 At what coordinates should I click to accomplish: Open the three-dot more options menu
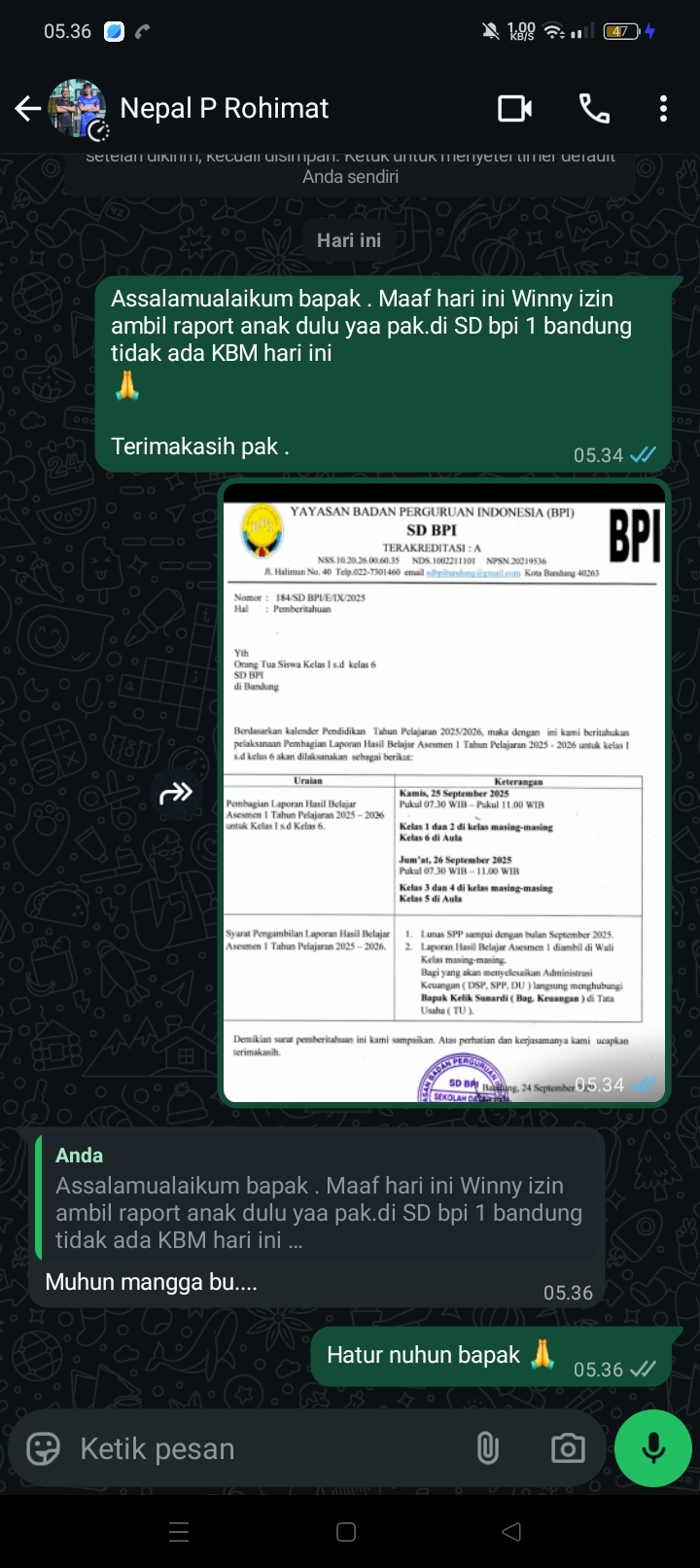663,109
